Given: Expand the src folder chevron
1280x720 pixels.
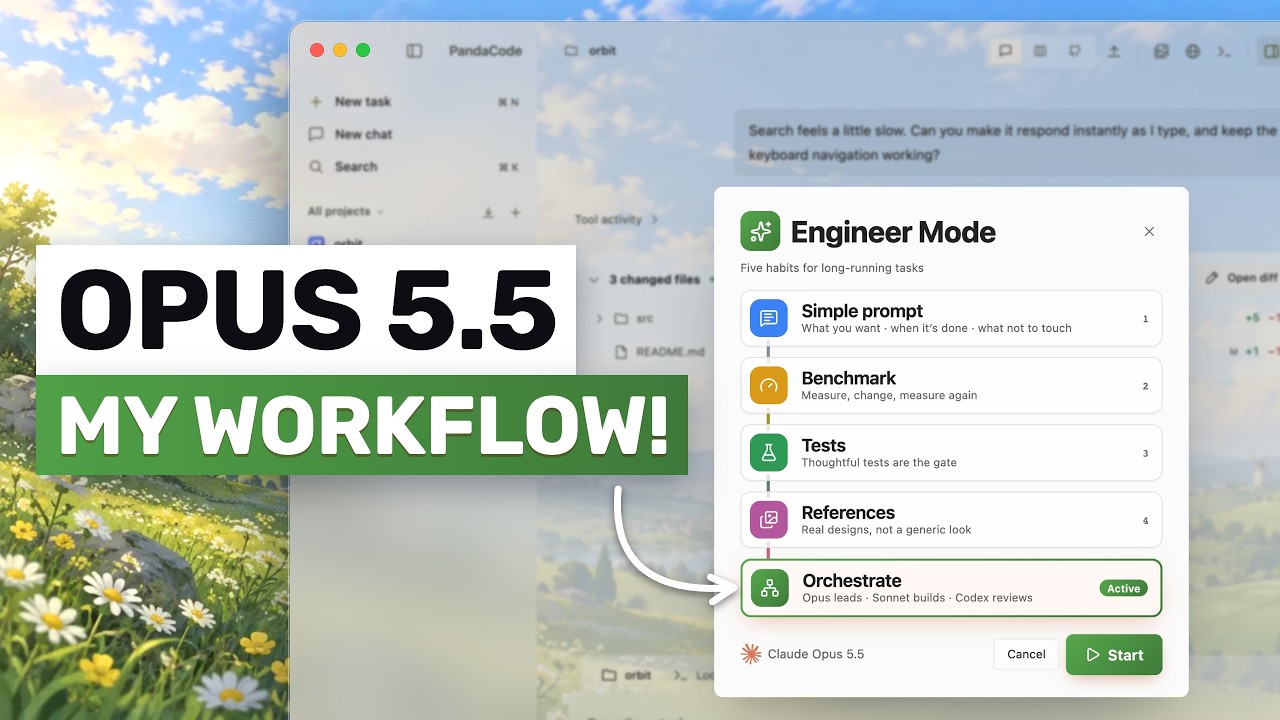Looking at the screenshot, I should point(599,319).
